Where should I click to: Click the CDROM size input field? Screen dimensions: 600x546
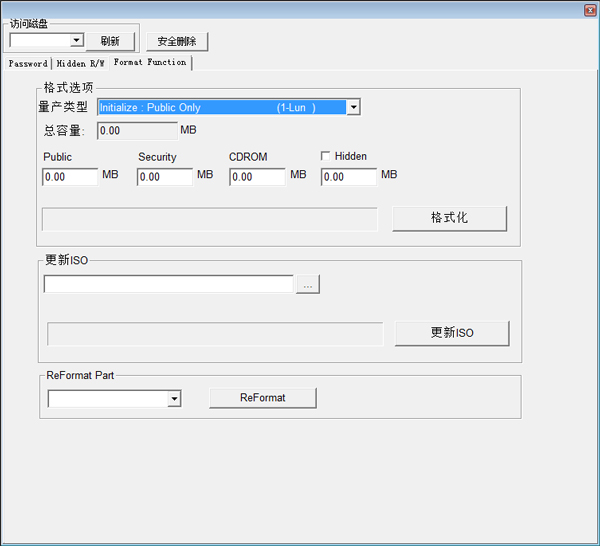[257, 177]
